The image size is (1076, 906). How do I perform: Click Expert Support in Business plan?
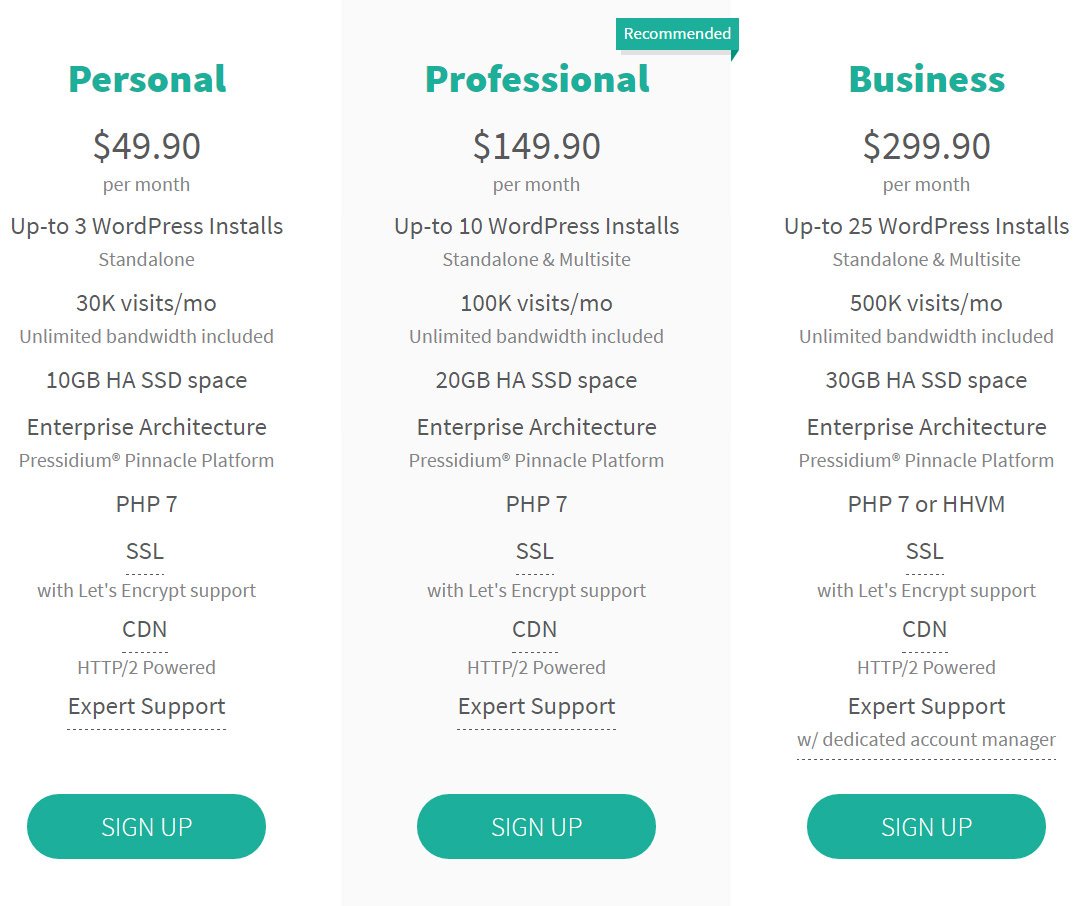[926, 706]
